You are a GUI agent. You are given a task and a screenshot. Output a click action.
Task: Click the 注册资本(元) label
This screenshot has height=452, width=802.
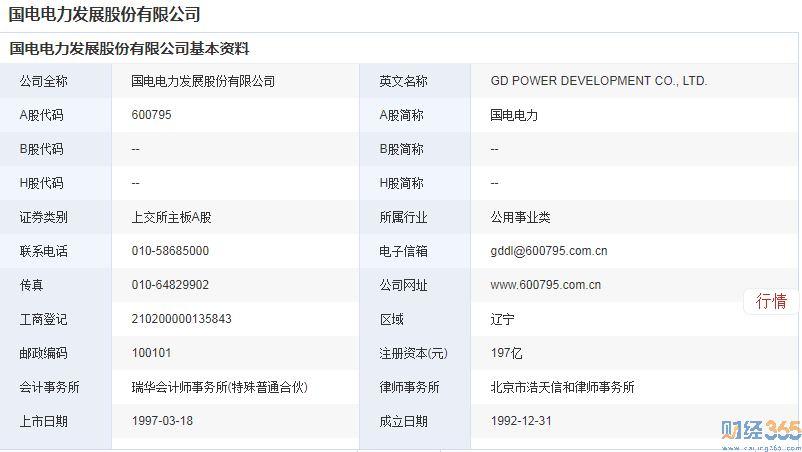413,353
